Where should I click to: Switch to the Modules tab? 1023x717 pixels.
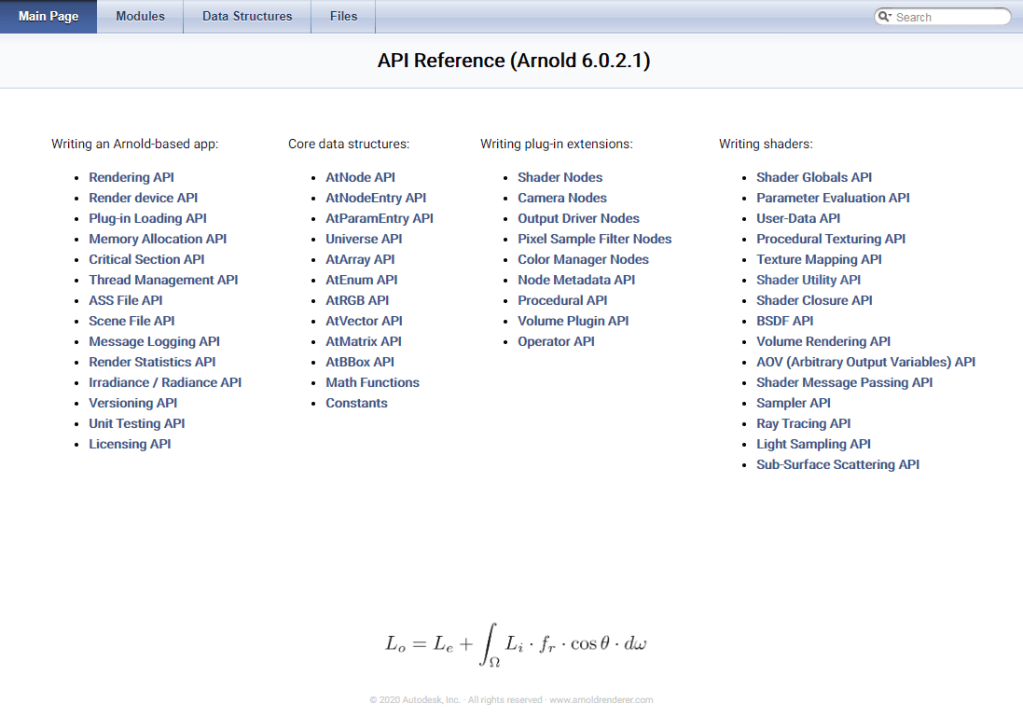(139, 16)
